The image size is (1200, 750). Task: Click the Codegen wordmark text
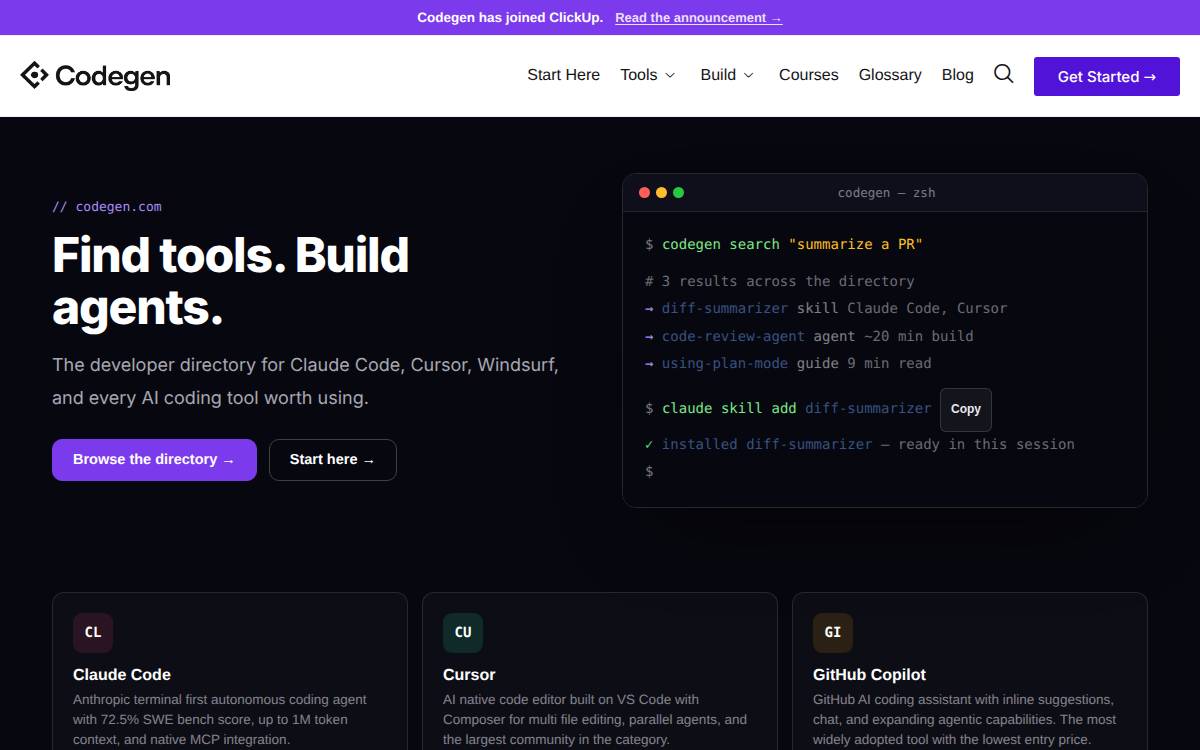click(x=113, y=76)
